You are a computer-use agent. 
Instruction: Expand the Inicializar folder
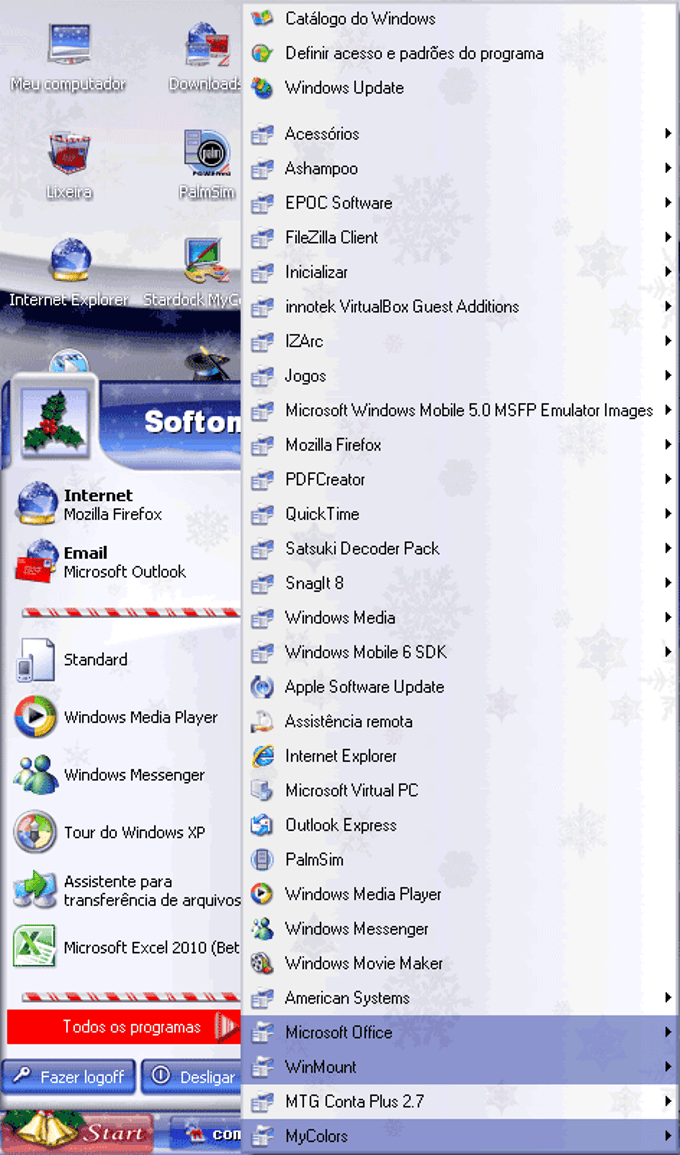pyautogui.click(x=460, y=272)
